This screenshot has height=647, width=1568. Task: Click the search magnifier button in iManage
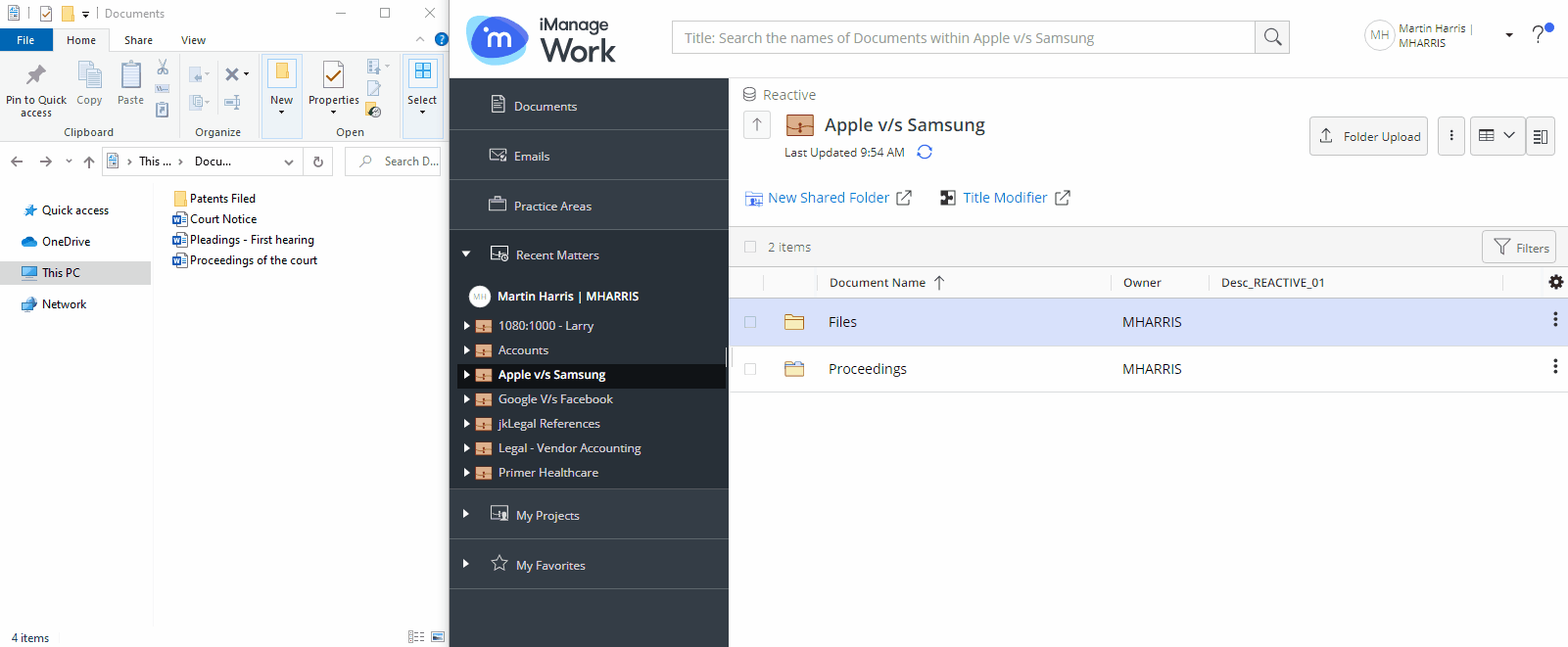[1272, 37]
